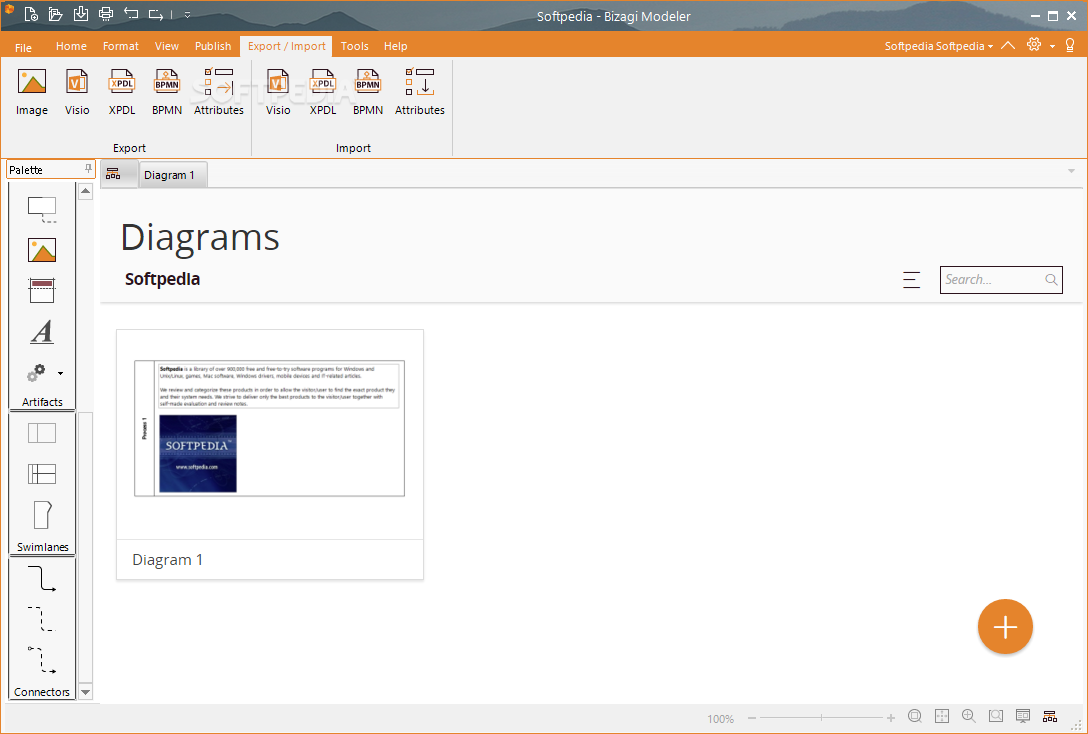
Task: Click the Diagram 1 card title
Action: [x=168, y=560]
